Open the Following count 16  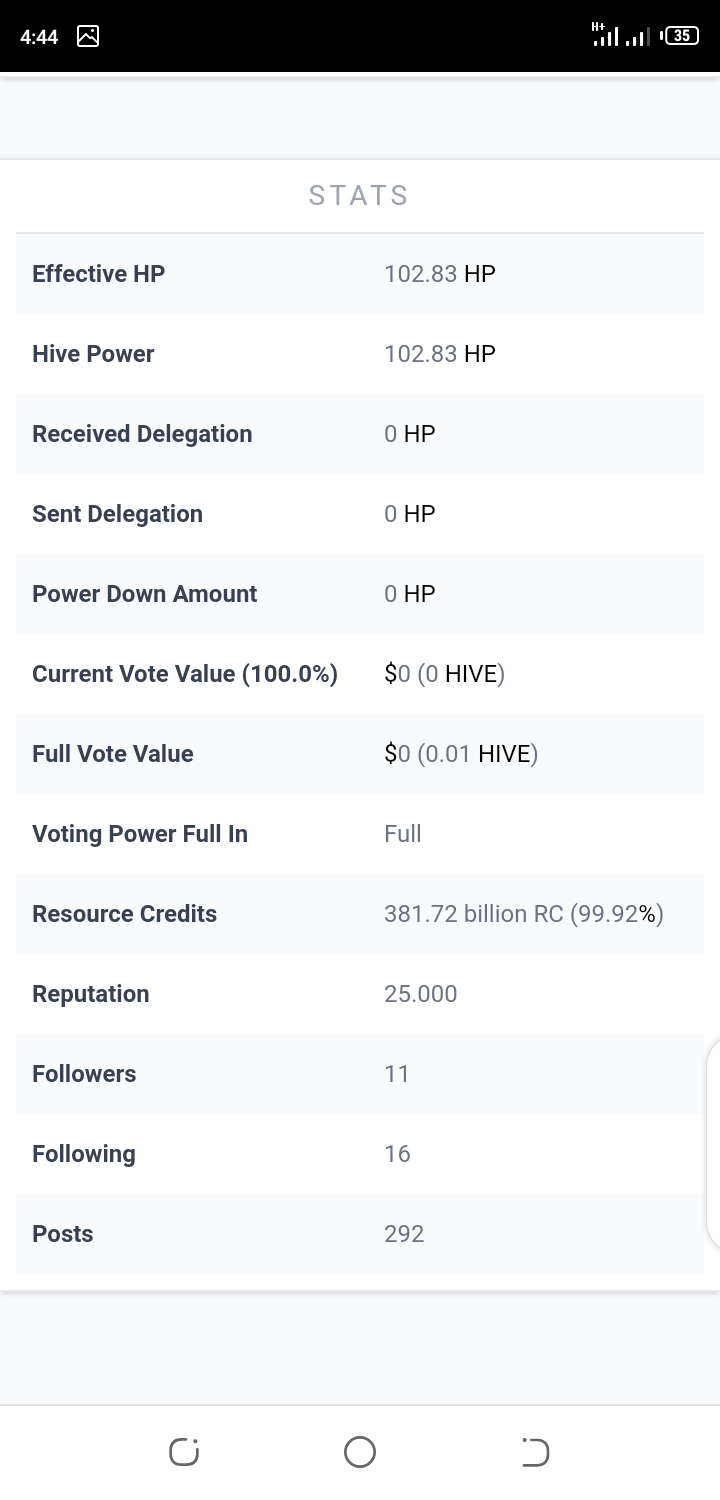pos(397,1154)
